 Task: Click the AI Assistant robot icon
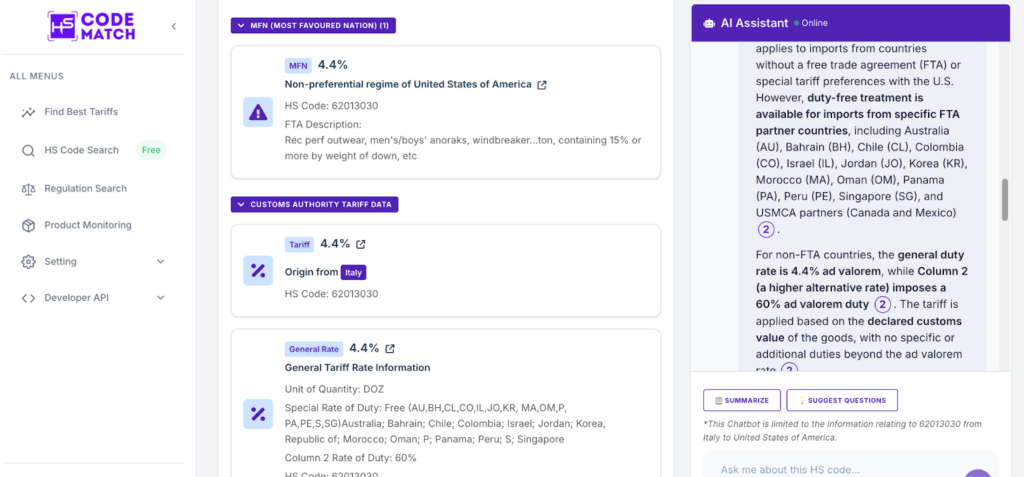click(x=709, y=23)
